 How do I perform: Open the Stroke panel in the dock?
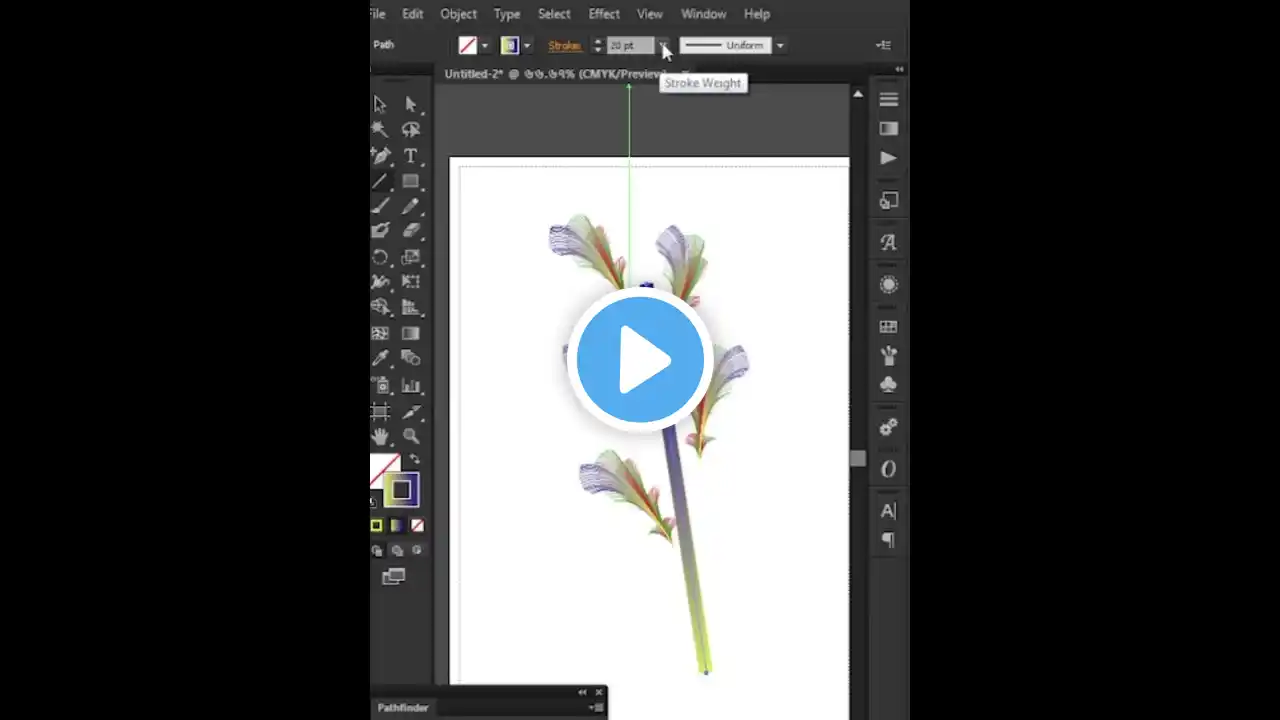[x=888, y=99]
